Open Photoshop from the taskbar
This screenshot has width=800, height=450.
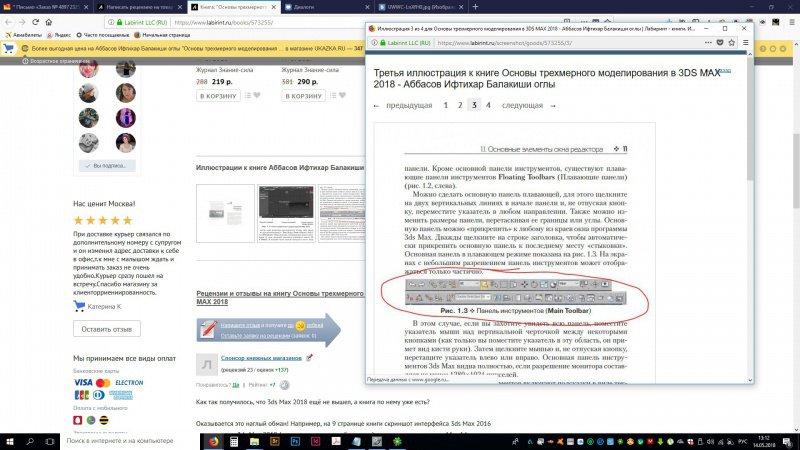[295, 441]
